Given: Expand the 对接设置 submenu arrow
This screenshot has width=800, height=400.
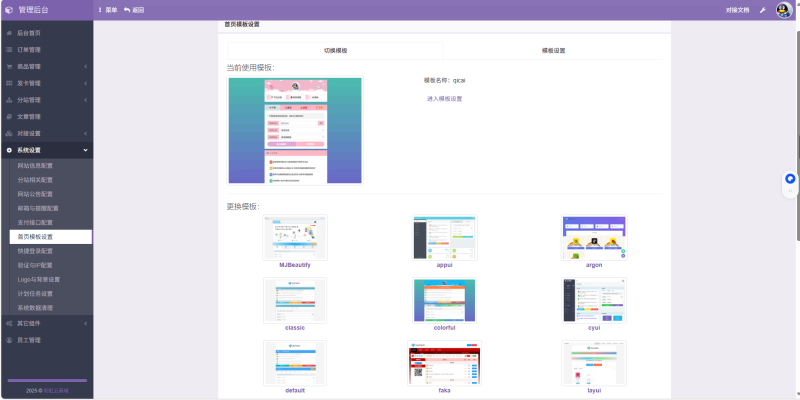Looking at the screenshot, I should [x=85, y=134].
